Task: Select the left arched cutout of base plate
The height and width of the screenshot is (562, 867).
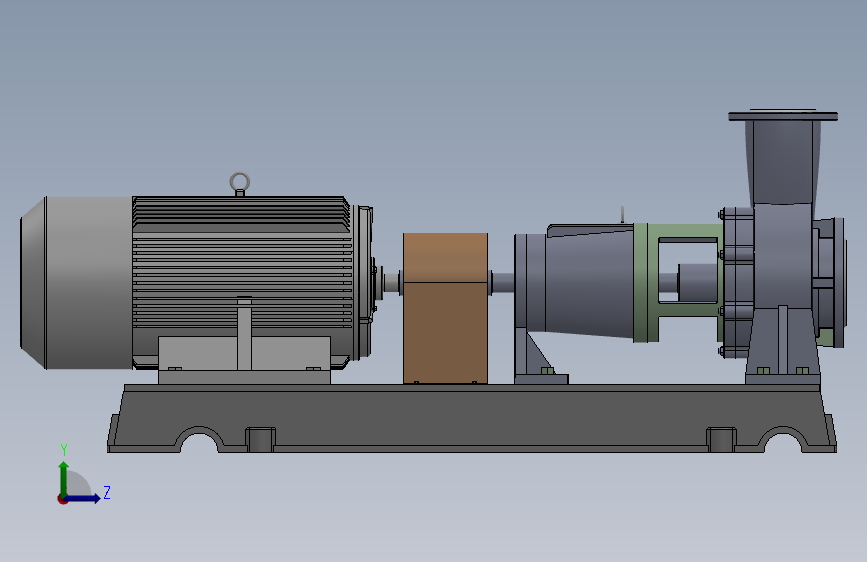Action: tap(200, 441)
